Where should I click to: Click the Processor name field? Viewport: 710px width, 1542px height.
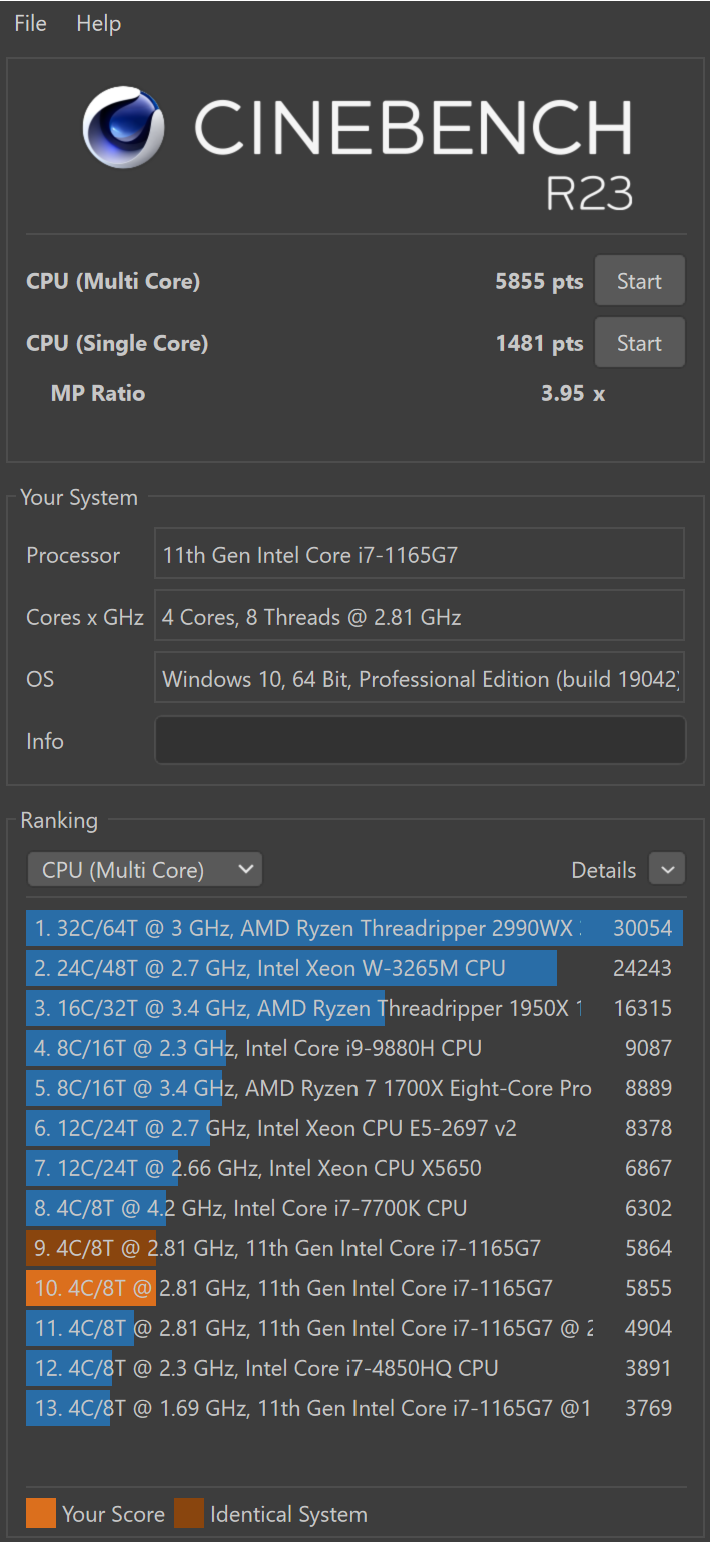point(420,555)
